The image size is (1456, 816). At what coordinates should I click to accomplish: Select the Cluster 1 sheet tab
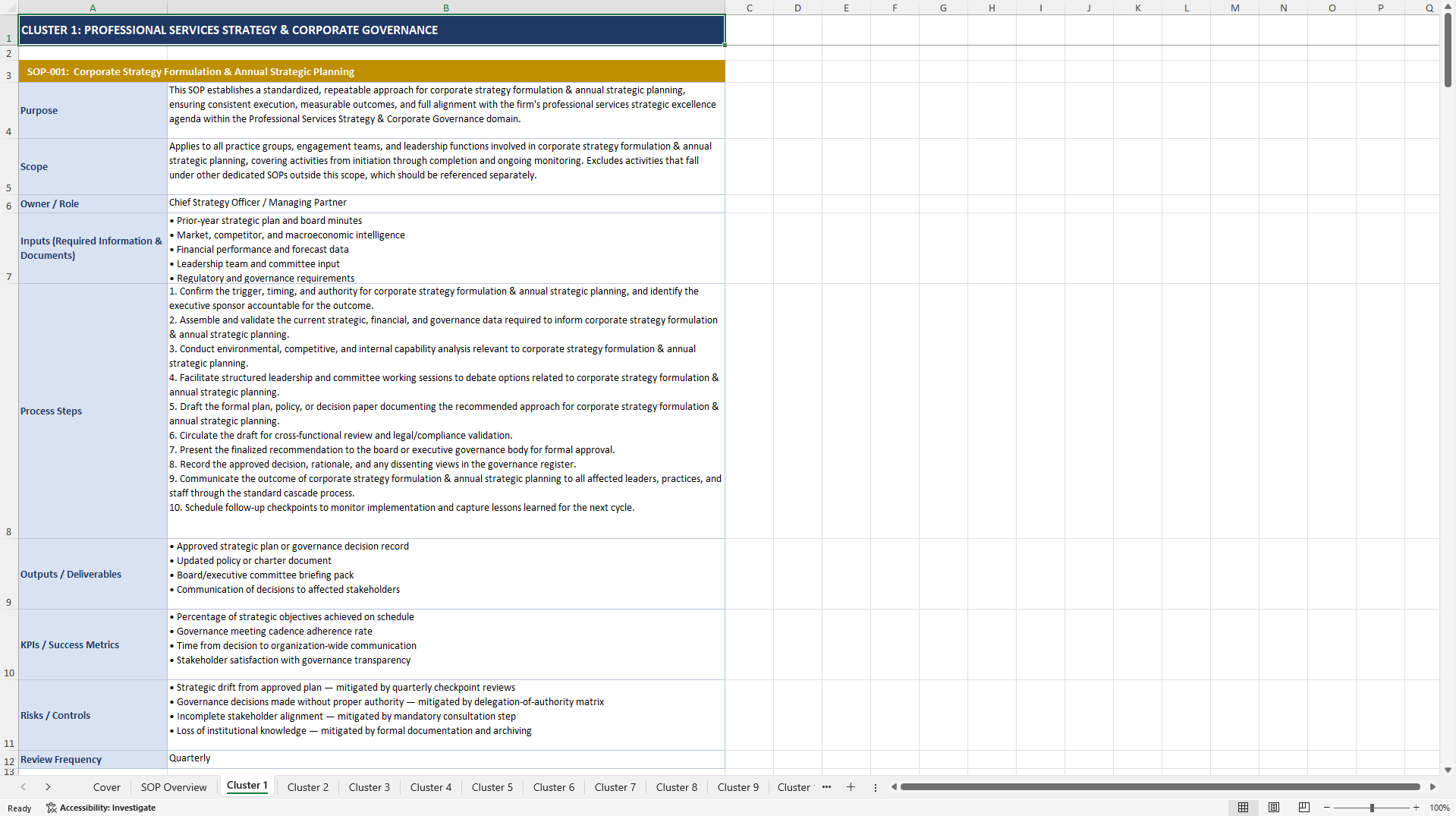coord(247,786)
